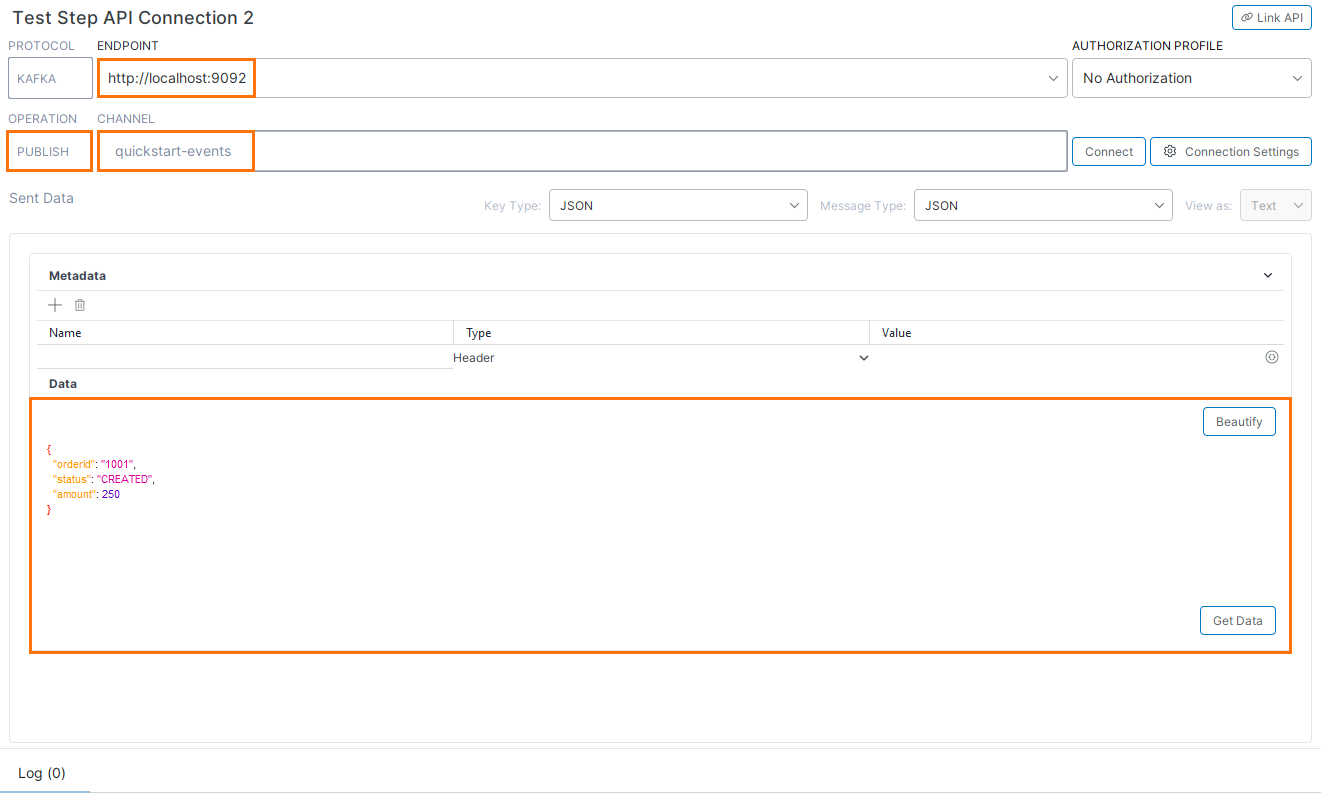Open the Endpoint dropdown arrow
The height and width of the screenshot is (794, 1321).
click(x=1054, y=78)
